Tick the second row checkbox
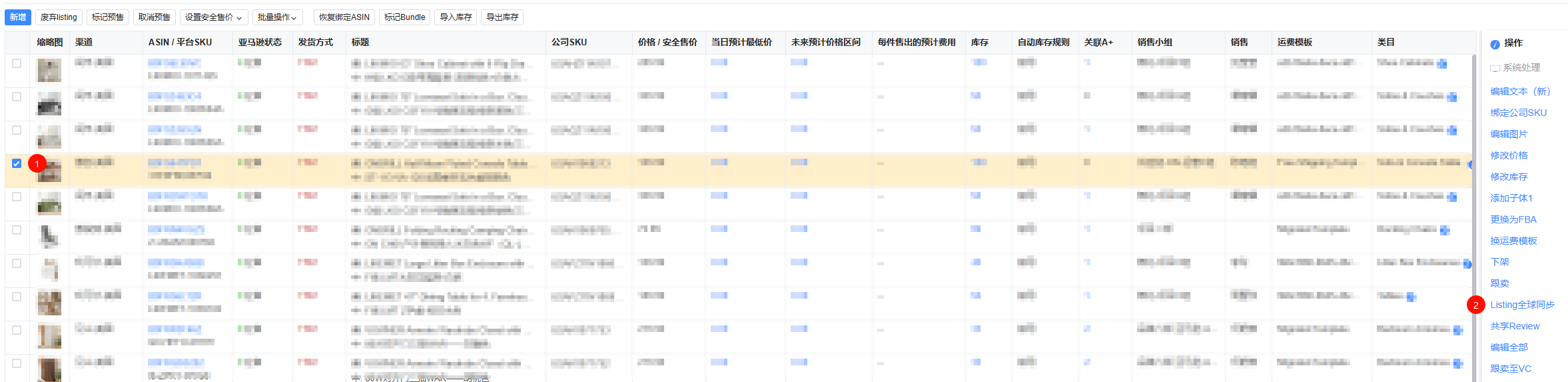The height and width of the screenshot is (382, 1568). (17, 97)
